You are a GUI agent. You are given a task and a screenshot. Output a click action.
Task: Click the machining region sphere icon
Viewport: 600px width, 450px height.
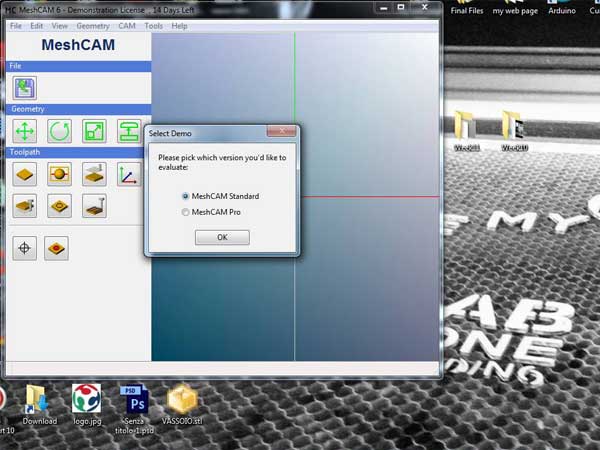[59, 174]
